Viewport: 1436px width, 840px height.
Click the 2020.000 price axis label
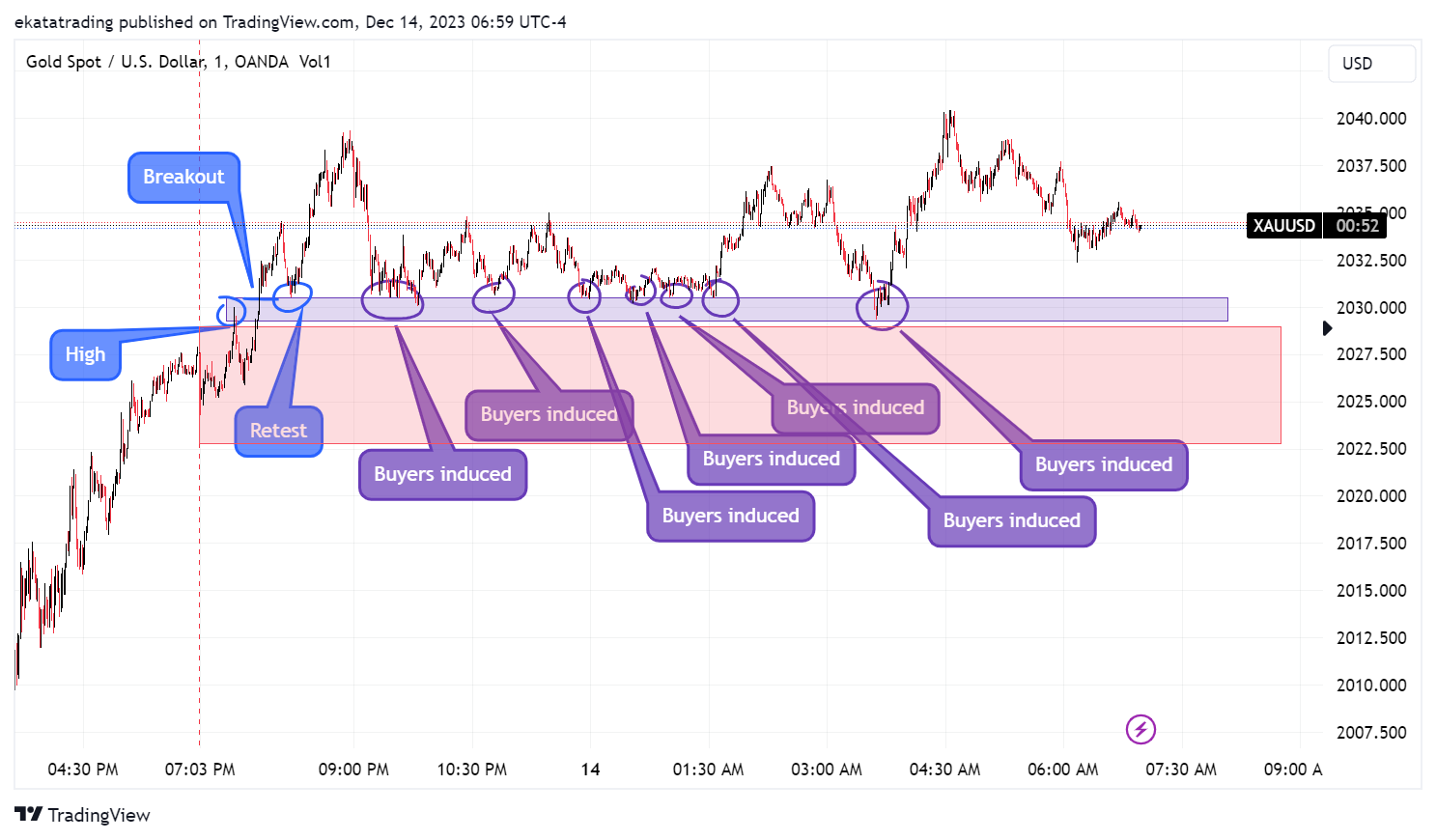point(1371,496)
